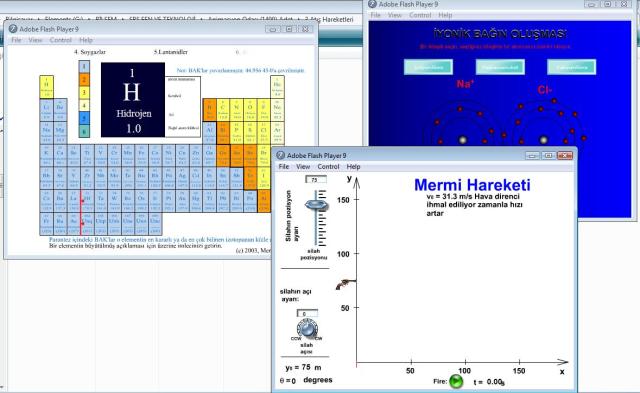Select the large Hidrojen element tile
Screen dimensions: 640x393
(x=133, y=100)
